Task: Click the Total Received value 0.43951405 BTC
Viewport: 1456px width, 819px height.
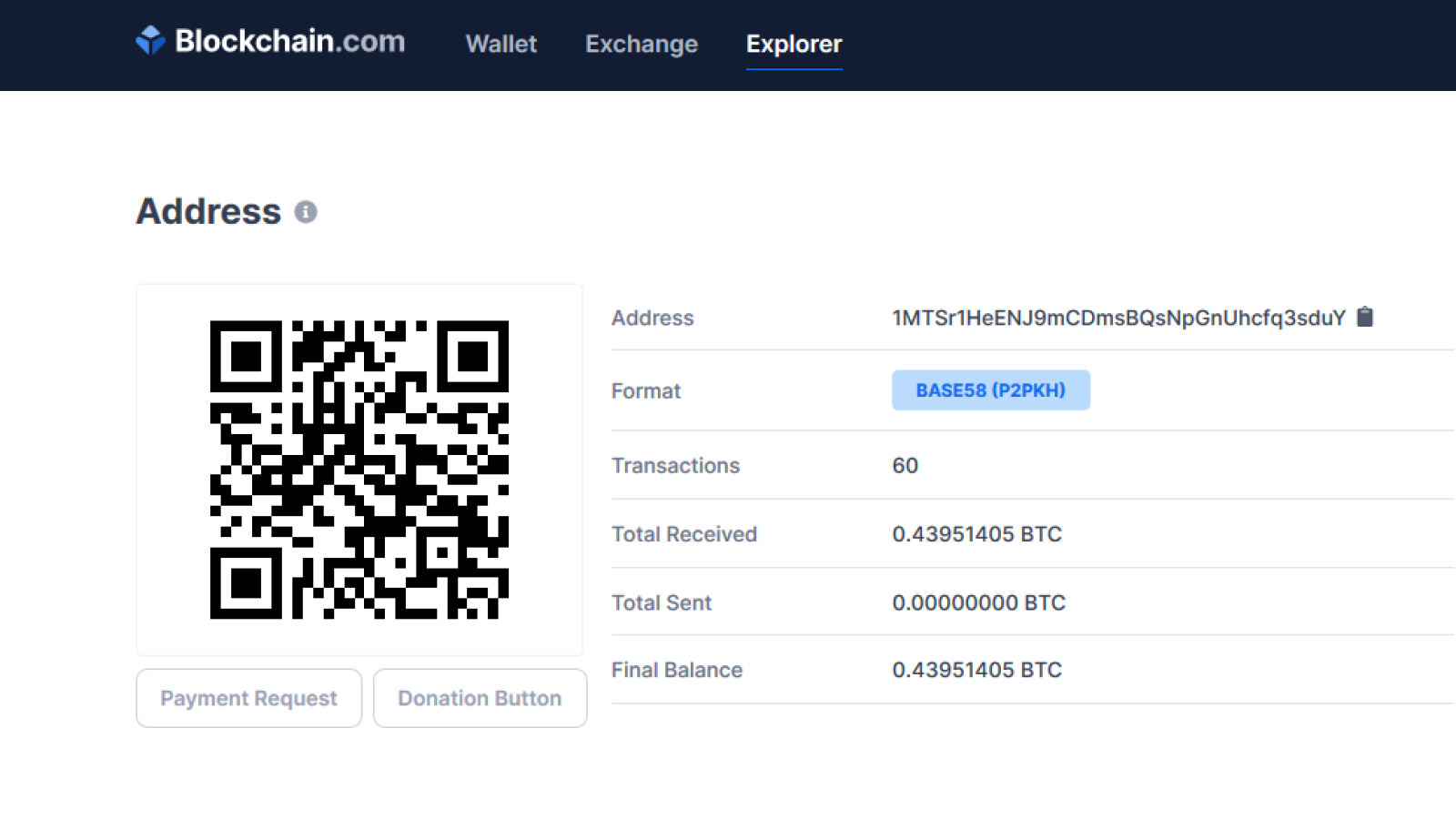Action: click(977, 534)
